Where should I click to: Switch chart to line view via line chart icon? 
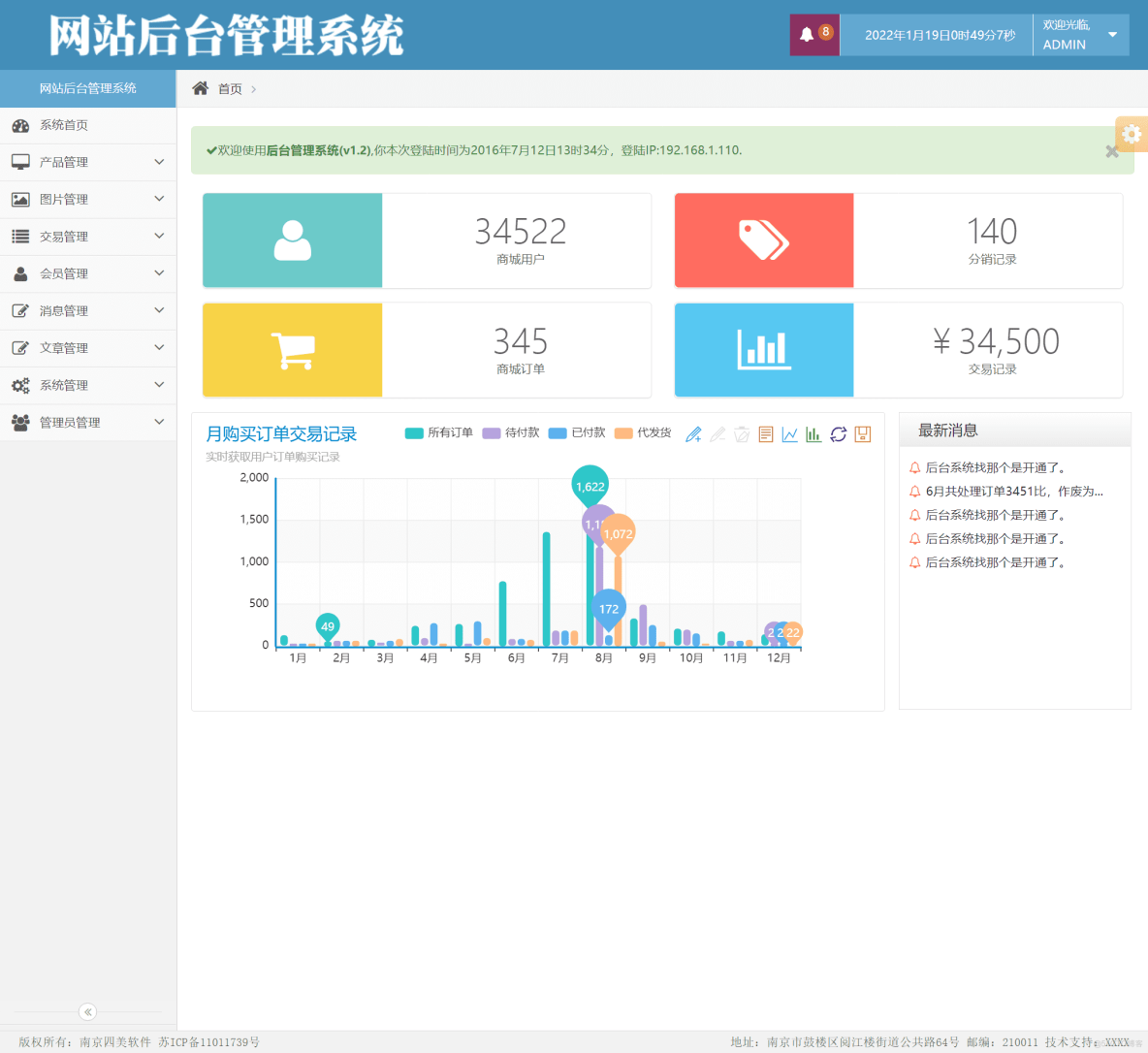tap(788, 434)
